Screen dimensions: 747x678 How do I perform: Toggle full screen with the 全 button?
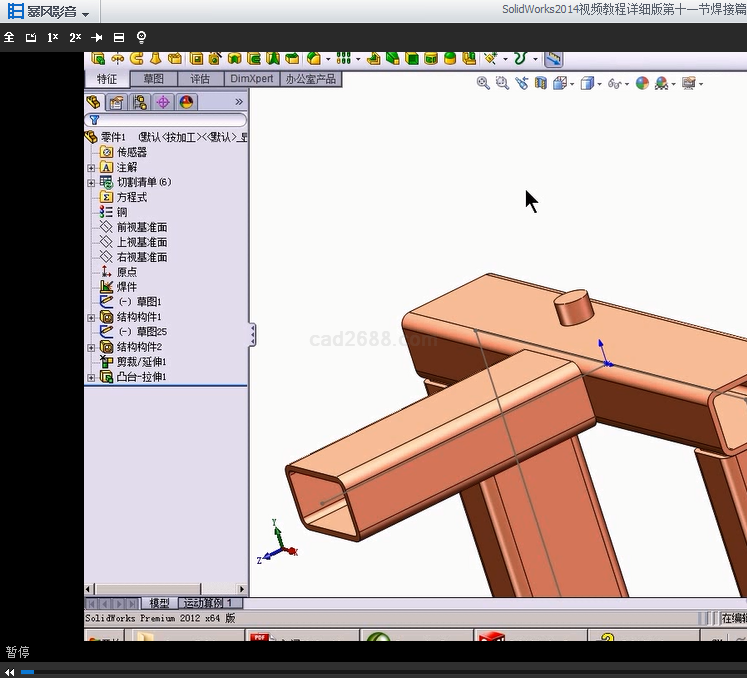(9, 37)
